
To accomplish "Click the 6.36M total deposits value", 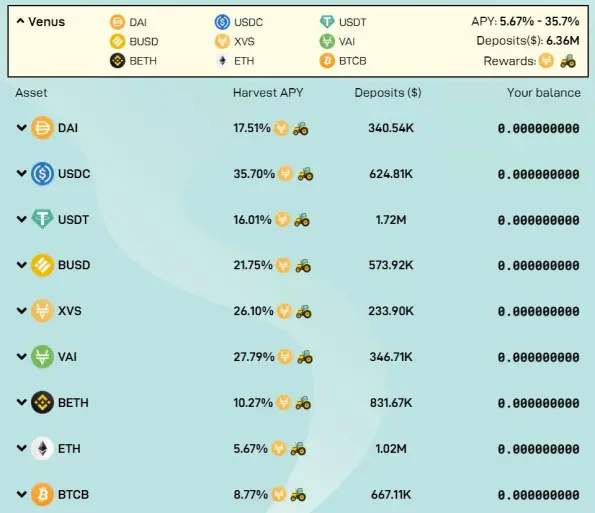I will [563, 40].
